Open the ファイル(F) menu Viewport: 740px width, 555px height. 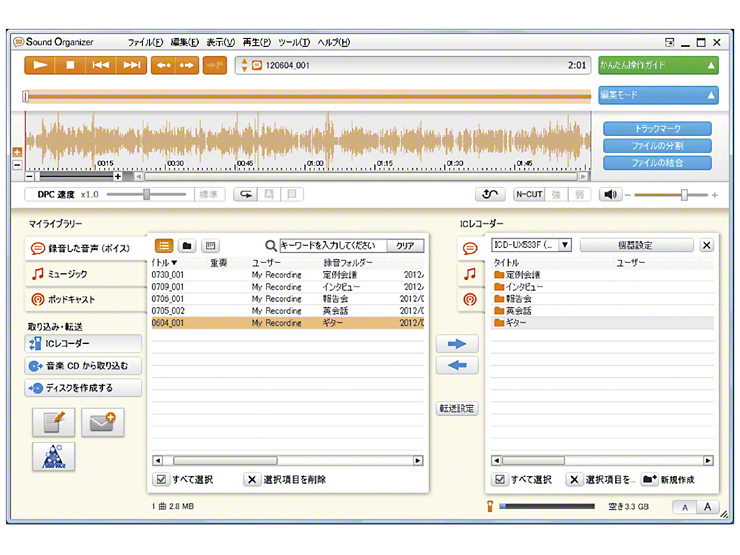click(146, 42)
